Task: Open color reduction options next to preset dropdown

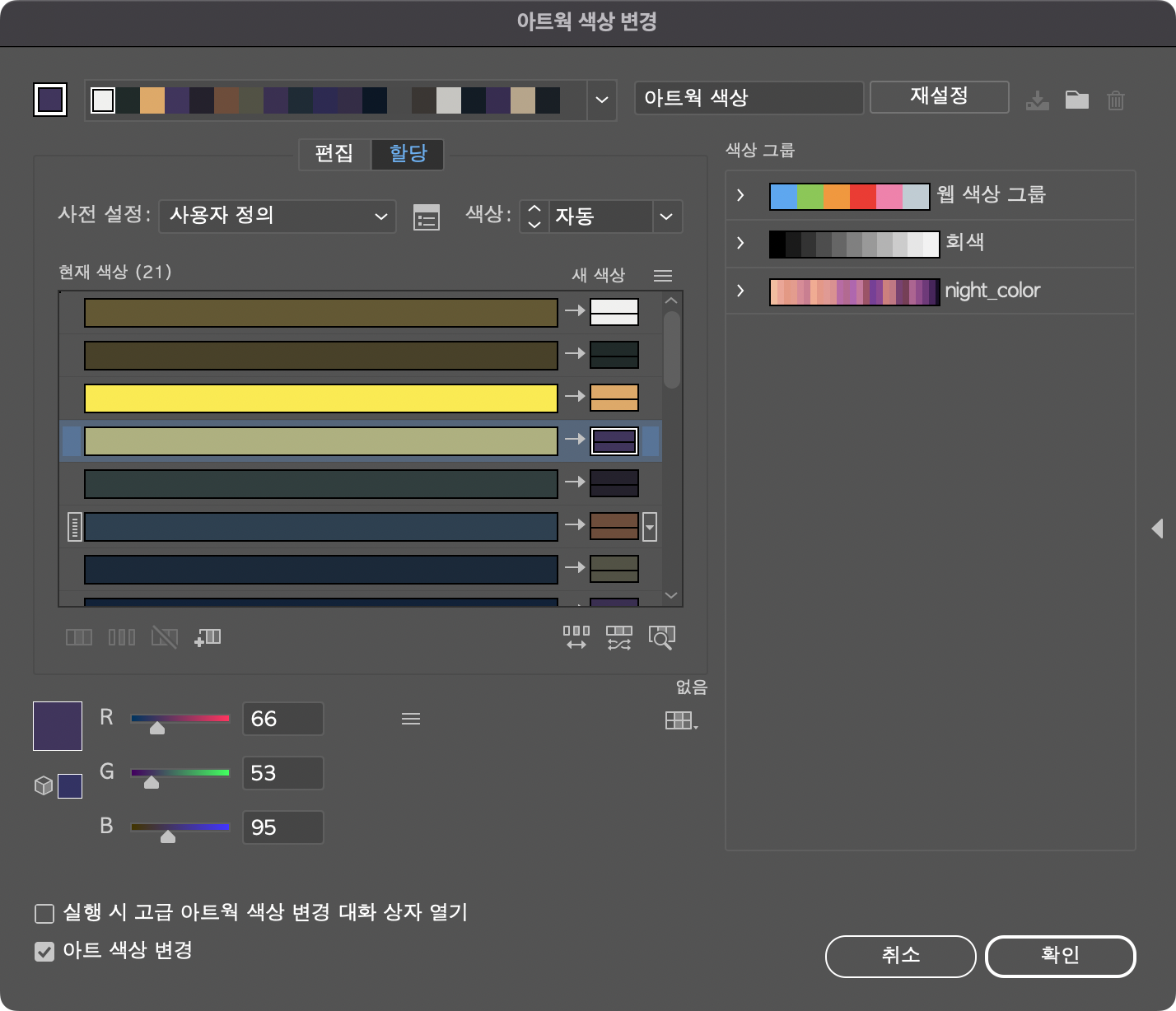Action: click(426, 217)
